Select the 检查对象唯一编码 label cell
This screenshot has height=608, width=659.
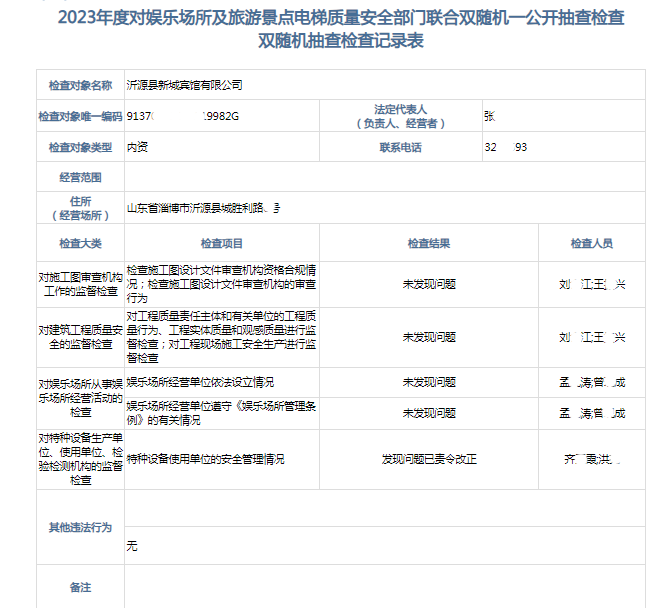coord(80,116)
